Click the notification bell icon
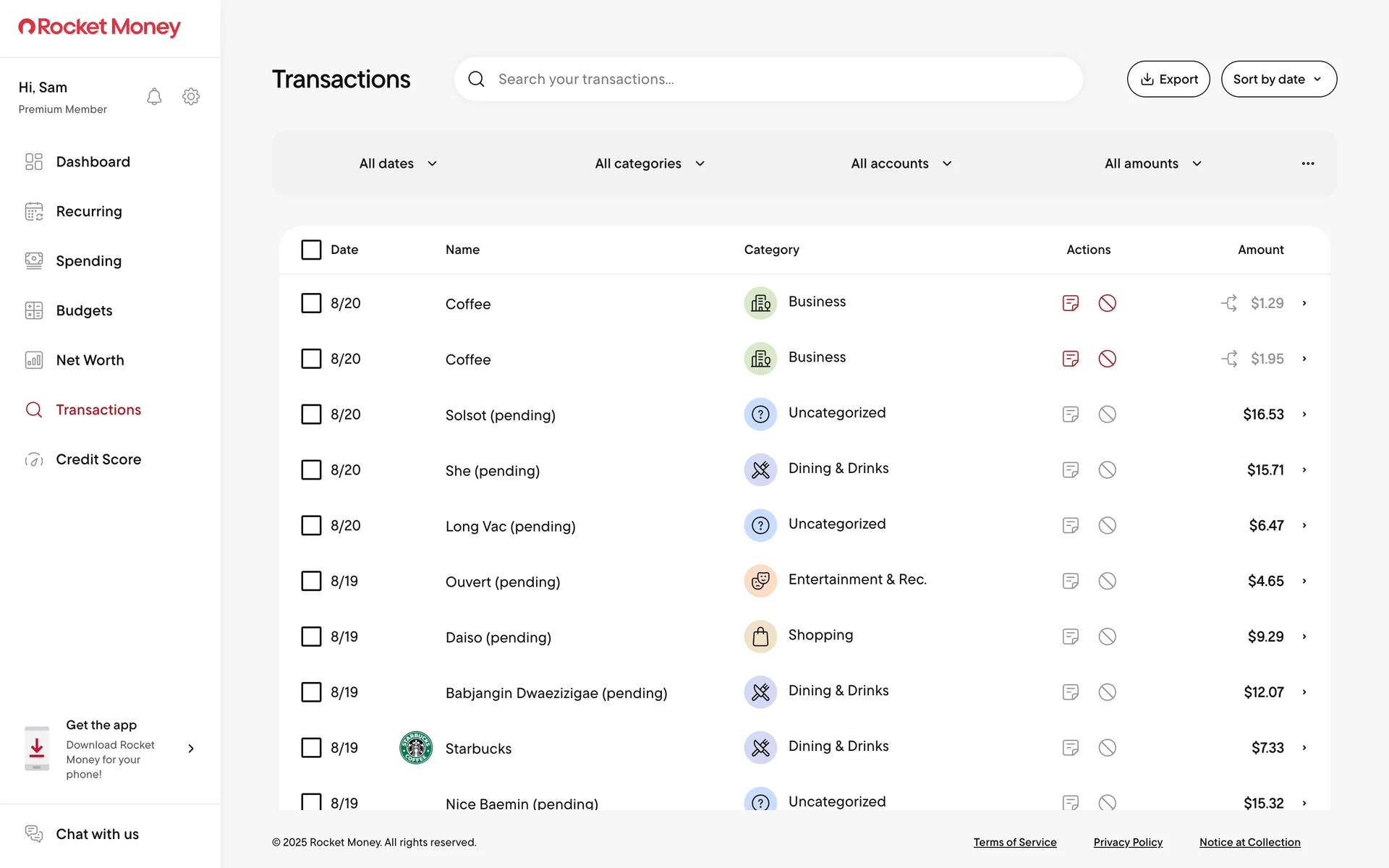Image resolution: width=1389 pixels, height=868 pixels. coord(154,97)
